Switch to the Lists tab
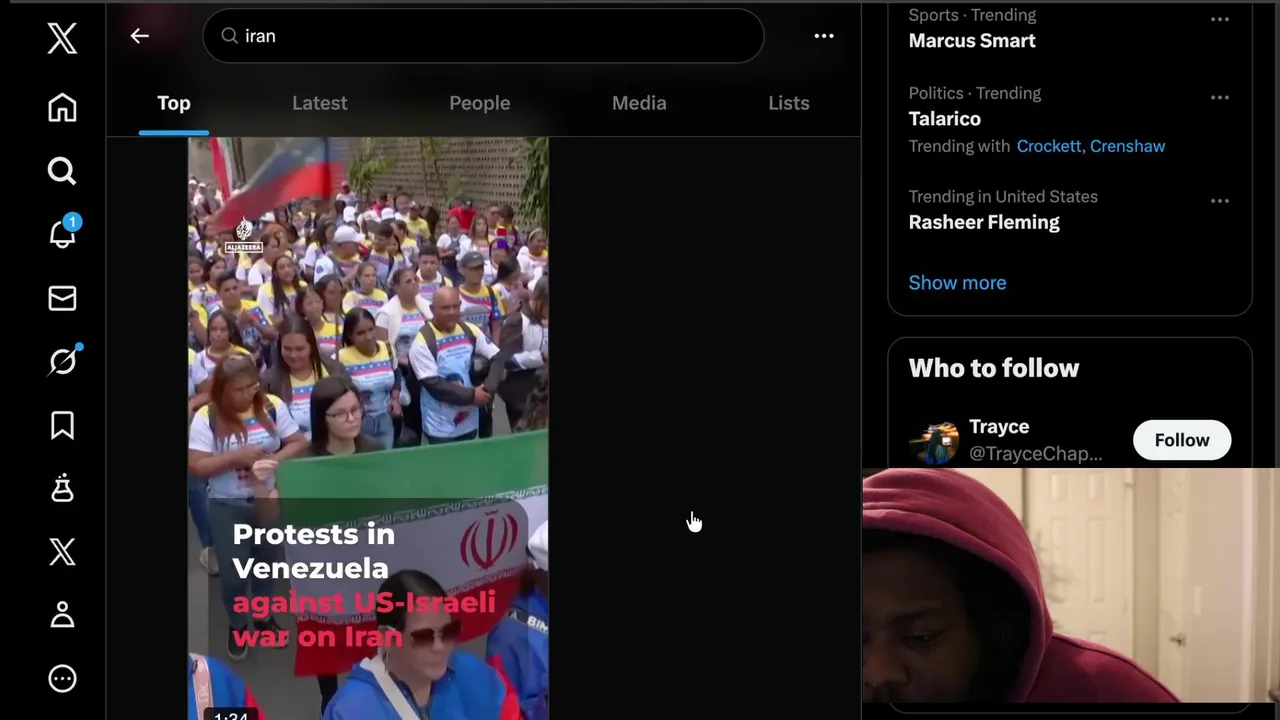 [789, 103]
